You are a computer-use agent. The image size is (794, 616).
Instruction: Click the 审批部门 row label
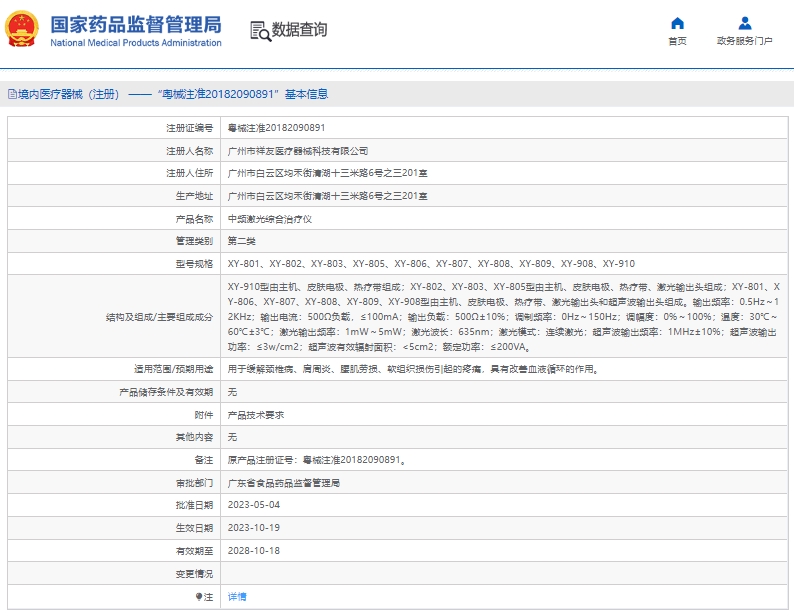point(194,483)
